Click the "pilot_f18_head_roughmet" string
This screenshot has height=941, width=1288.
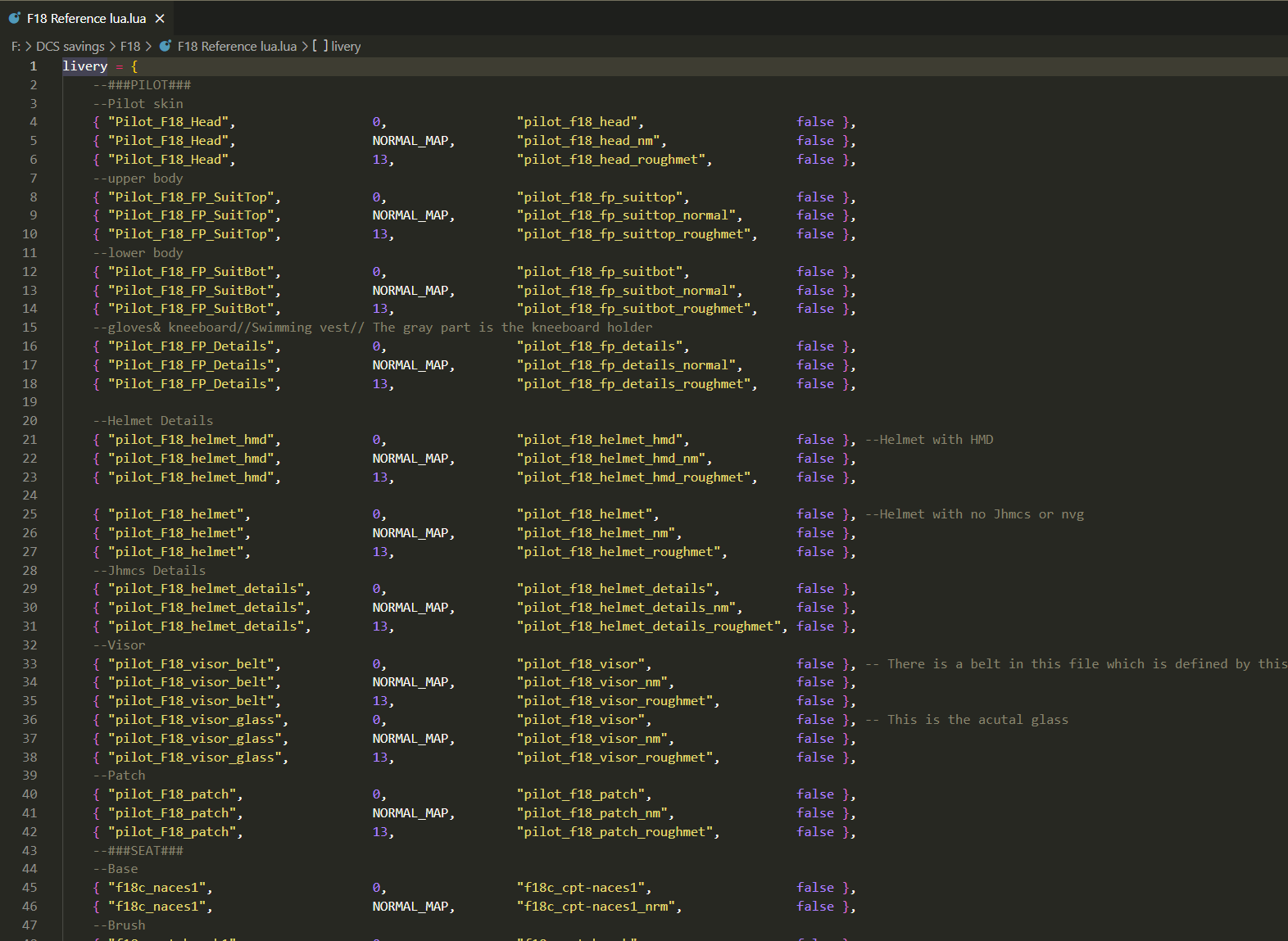click(x=614, y=160)
